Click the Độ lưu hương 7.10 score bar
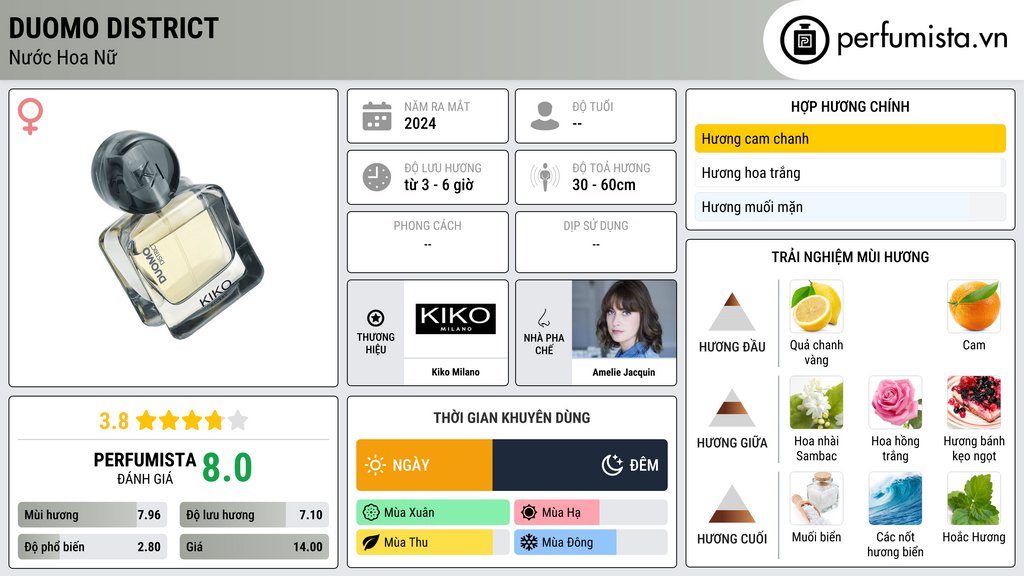This screenshot has width=1024, height=576. (254, 515)
